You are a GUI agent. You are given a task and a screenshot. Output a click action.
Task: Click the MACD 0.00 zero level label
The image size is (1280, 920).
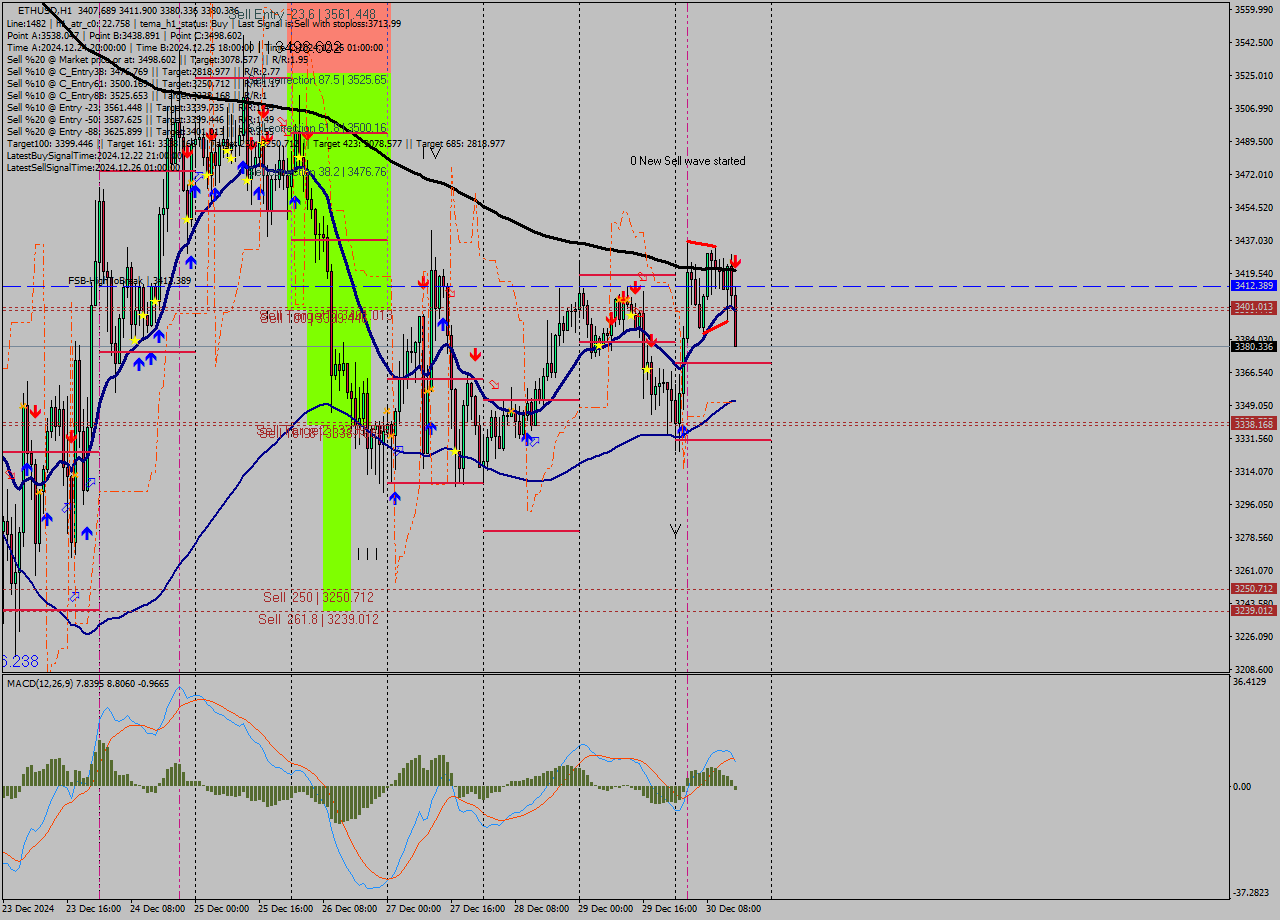[1243, 787]
